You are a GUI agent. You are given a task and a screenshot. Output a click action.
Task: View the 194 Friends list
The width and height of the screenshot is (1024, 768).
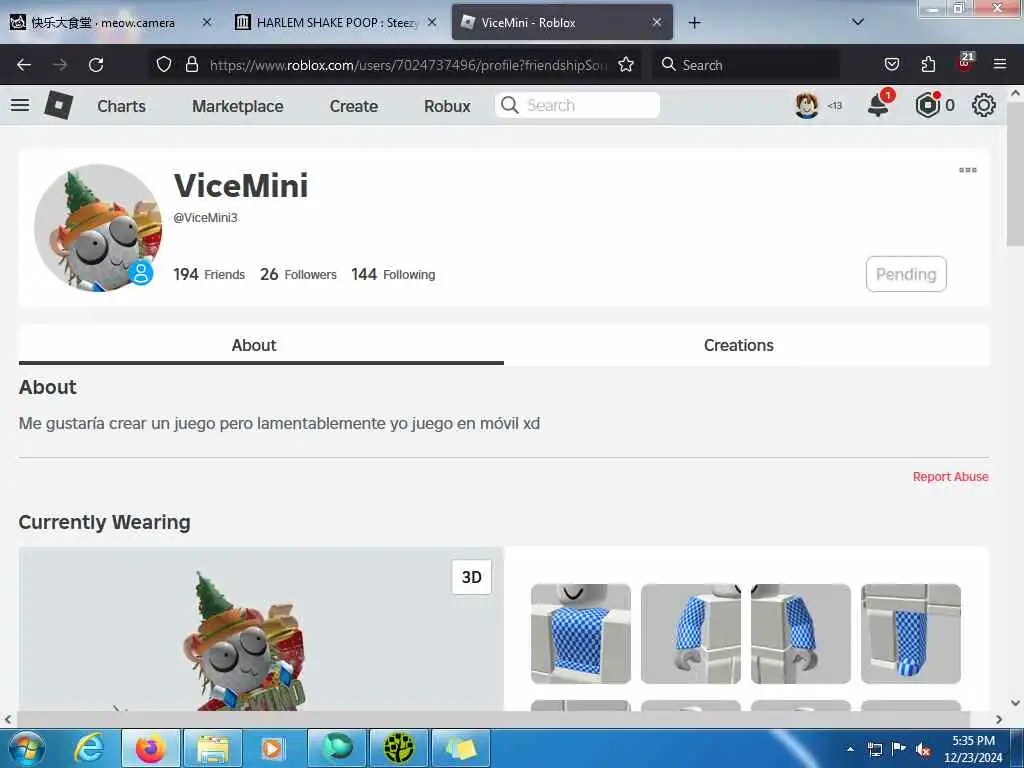[x=209, y=274]
